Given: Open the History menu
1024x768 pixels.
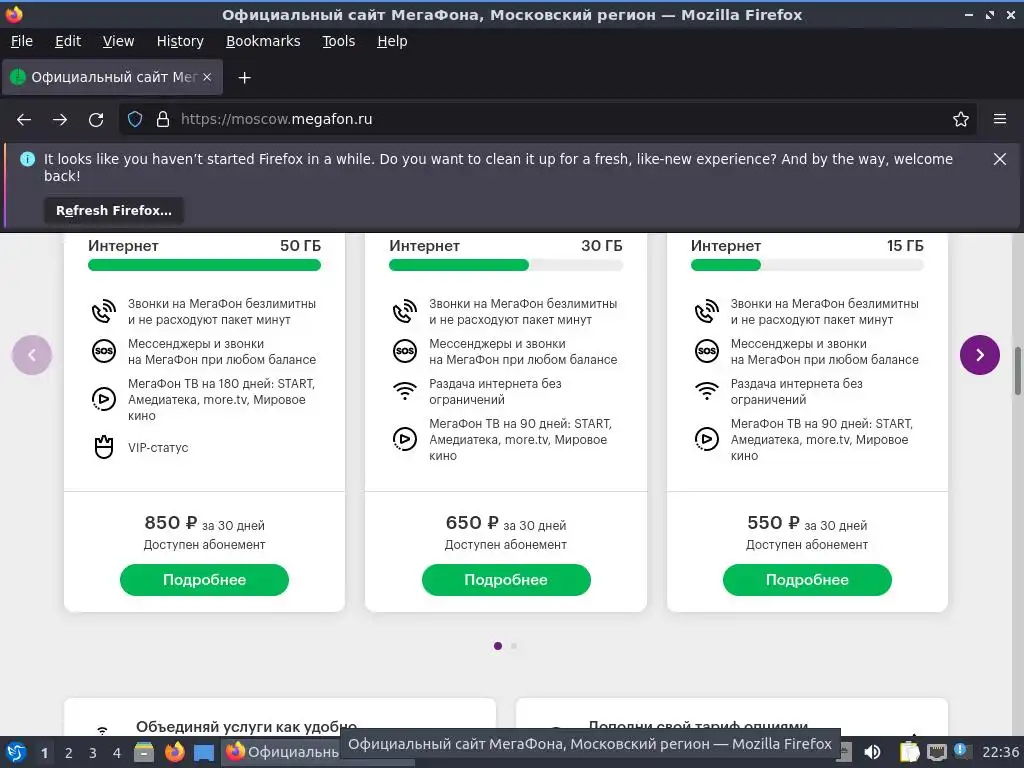Looking at the screenshot, I should coord(180,41).
